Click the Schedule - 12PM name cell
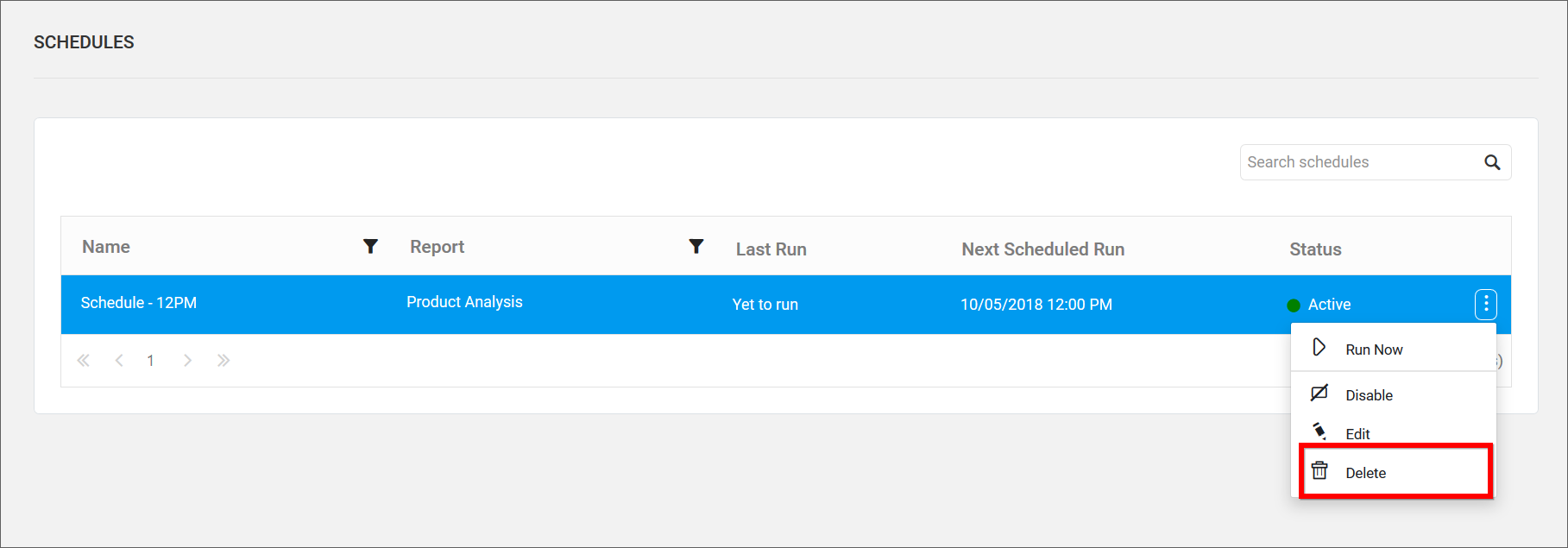The height and width of the screenshot is (548, 1568). (x=139, y=303)
